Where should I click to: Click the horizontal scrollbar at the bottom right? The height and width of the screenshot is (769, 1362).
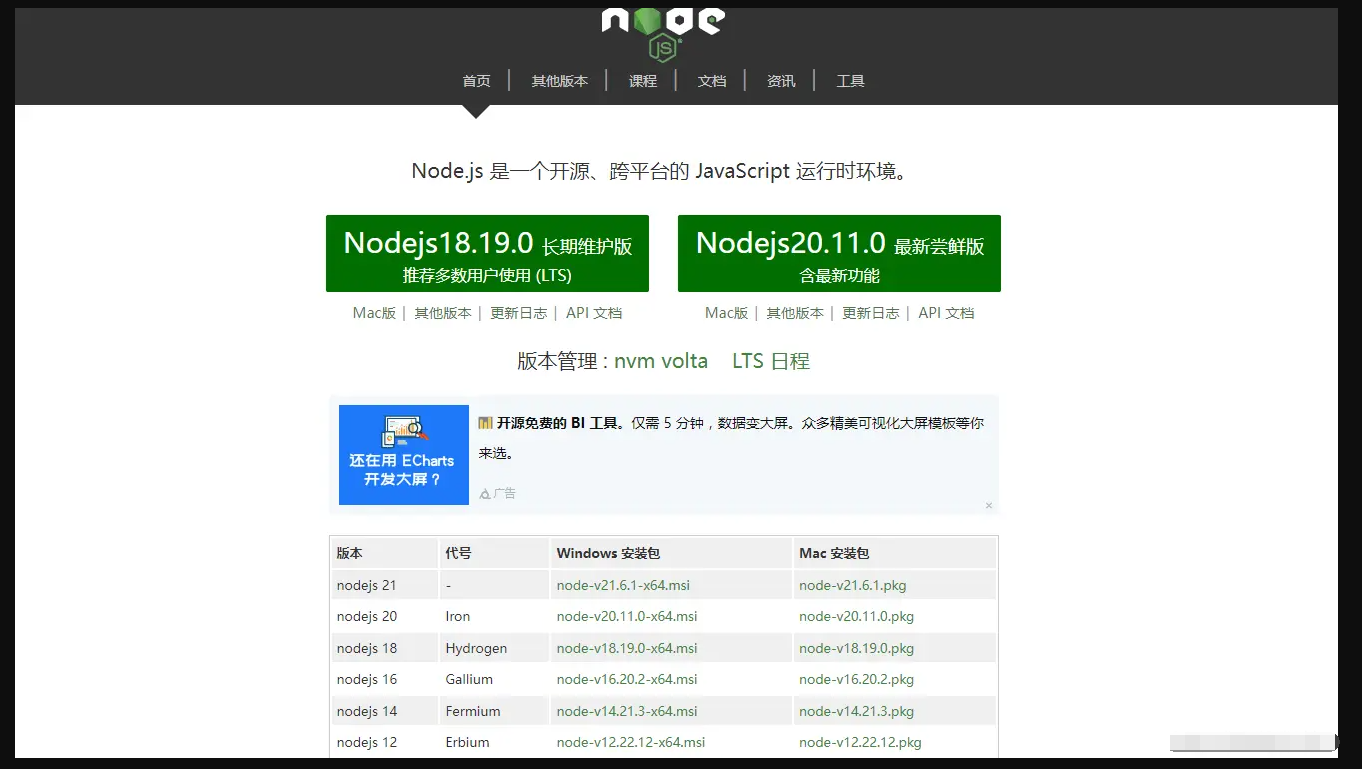tap(1251, 743)
